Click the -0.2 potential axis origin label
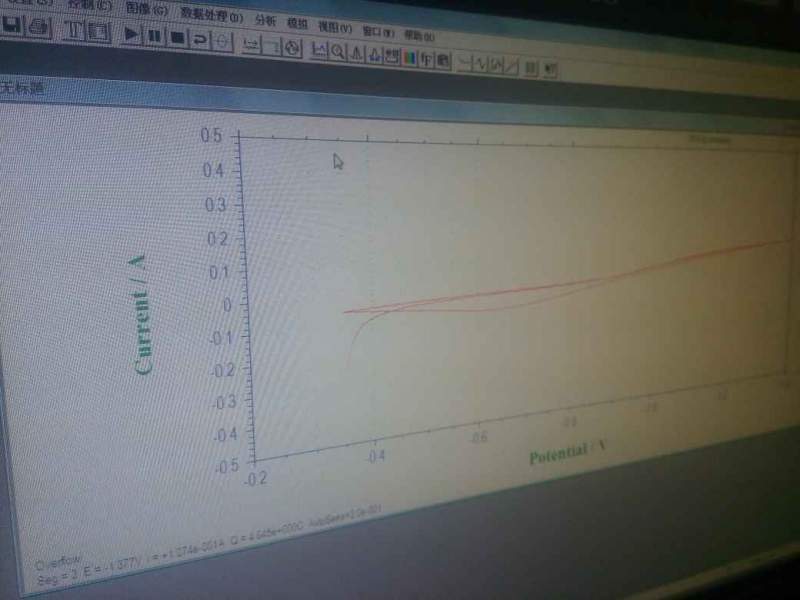The height and width of the screenshot is (600, 800). coord(255,478)
